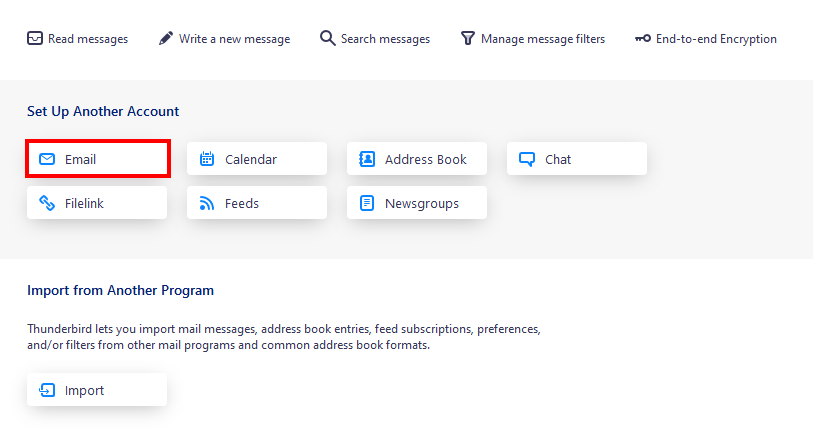The width and height of the screenshot is (813, 443).
Task: Set up Filelink
Action: [x=97, y=203]
